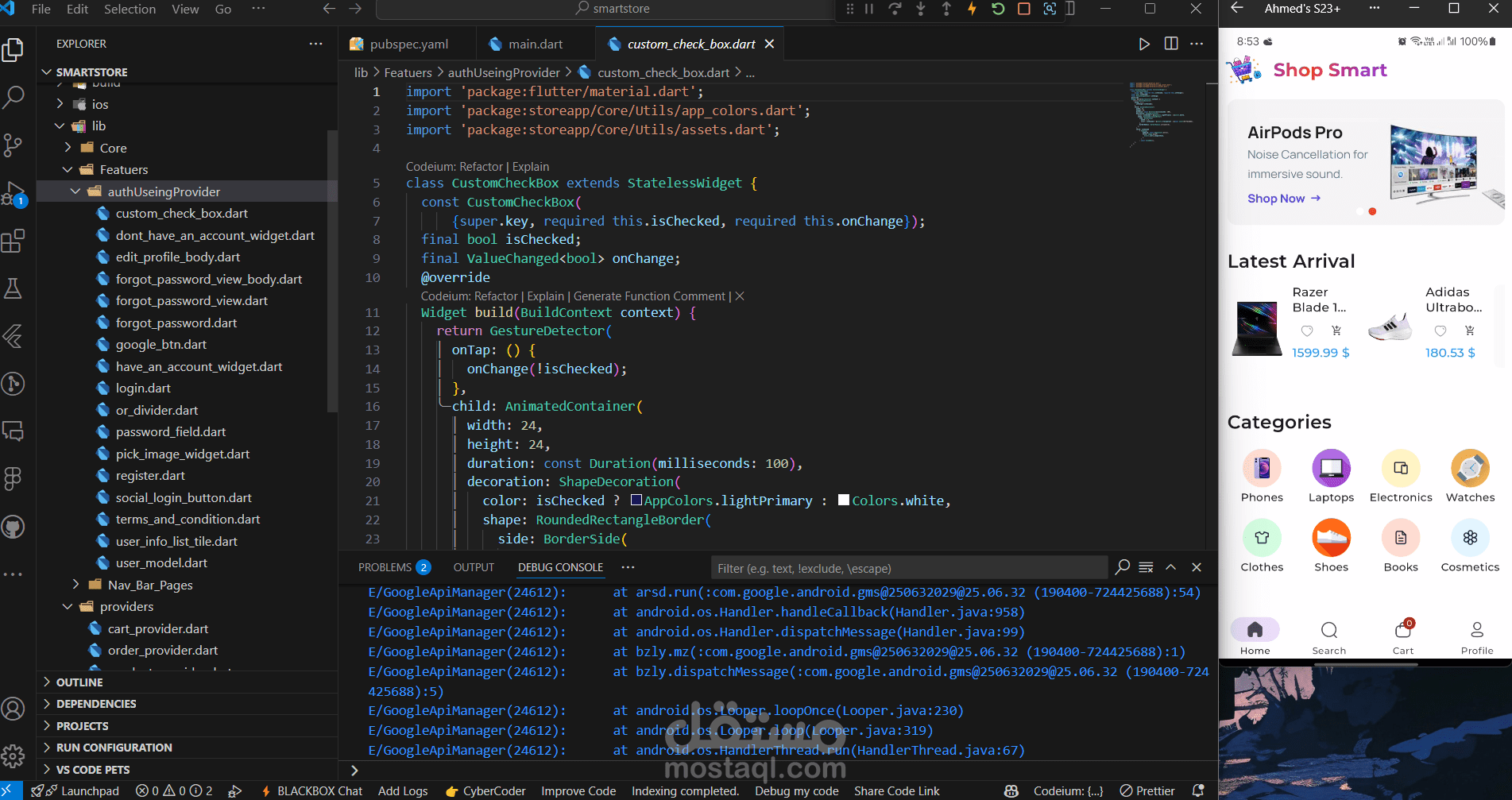Open the Source Control view icon

coord(14,145)
